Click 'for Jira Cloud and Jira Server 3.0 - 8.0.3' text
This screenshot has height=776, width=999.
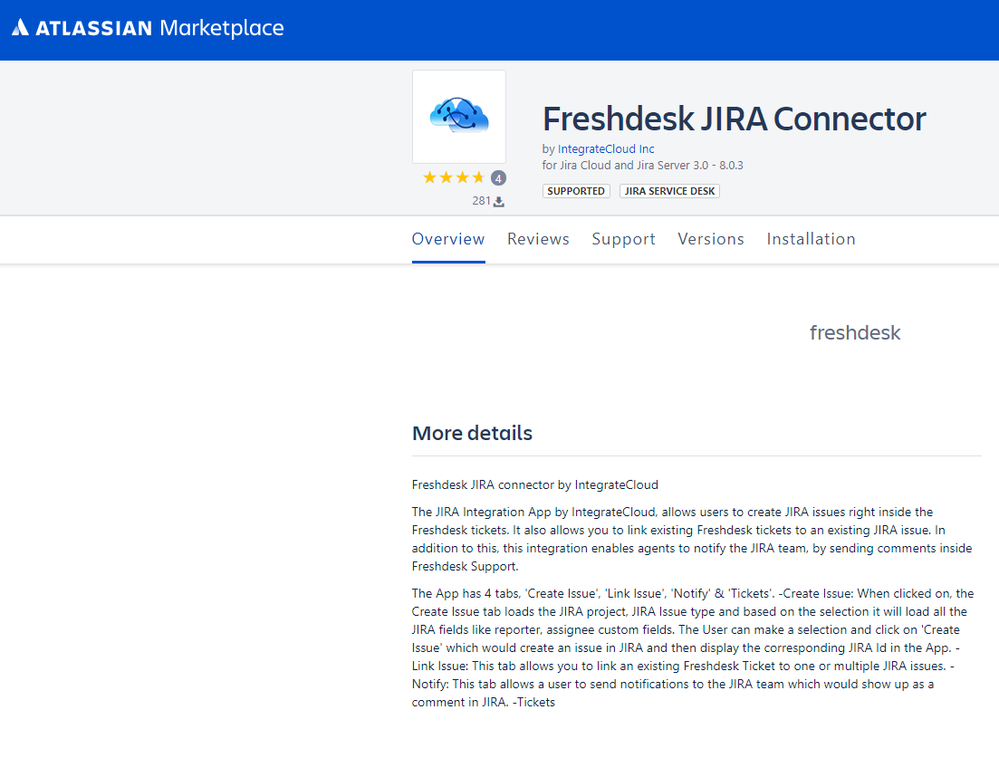click(643, 166)
